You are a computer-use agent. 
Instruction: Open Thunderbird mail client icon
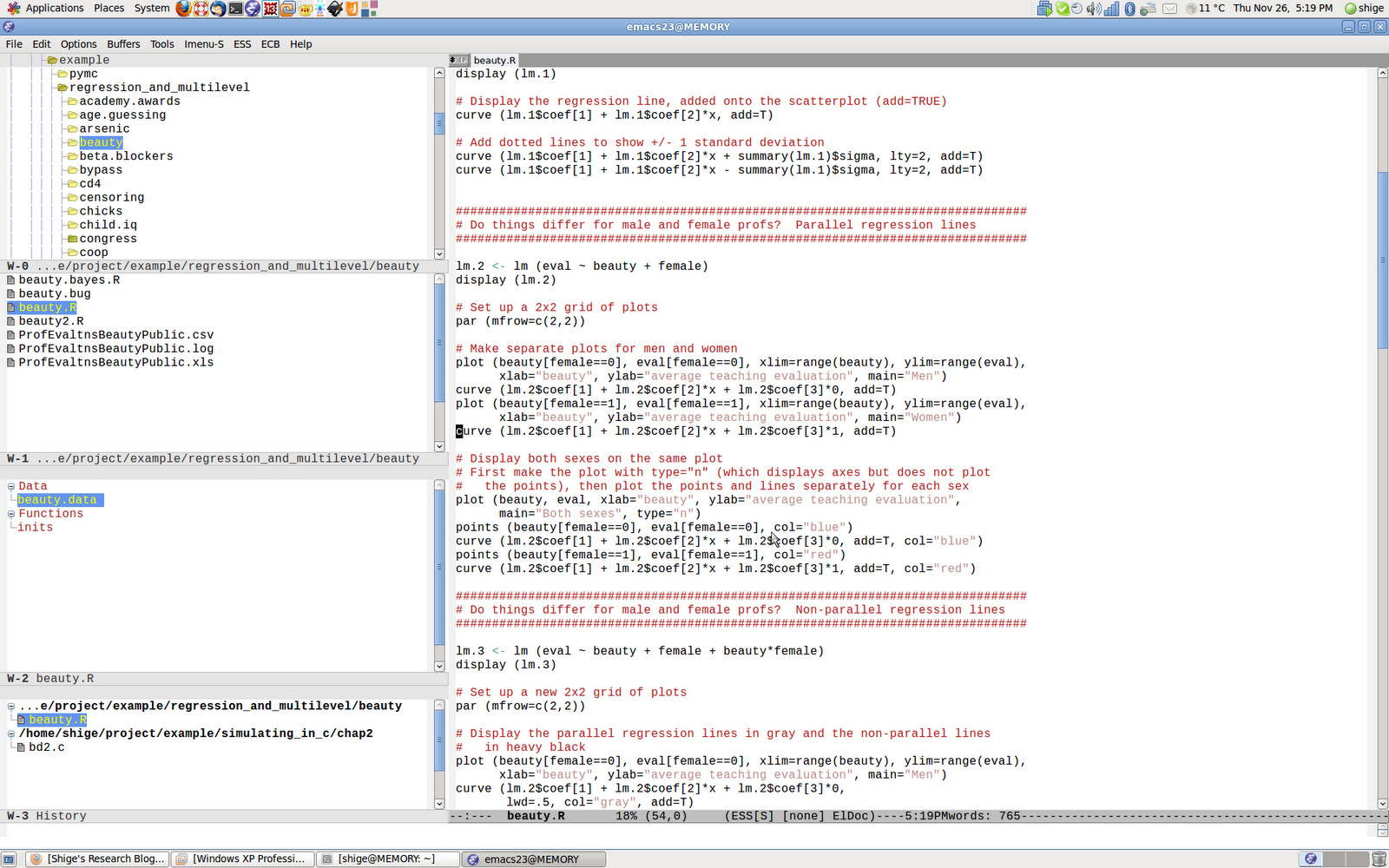(218, 9)
